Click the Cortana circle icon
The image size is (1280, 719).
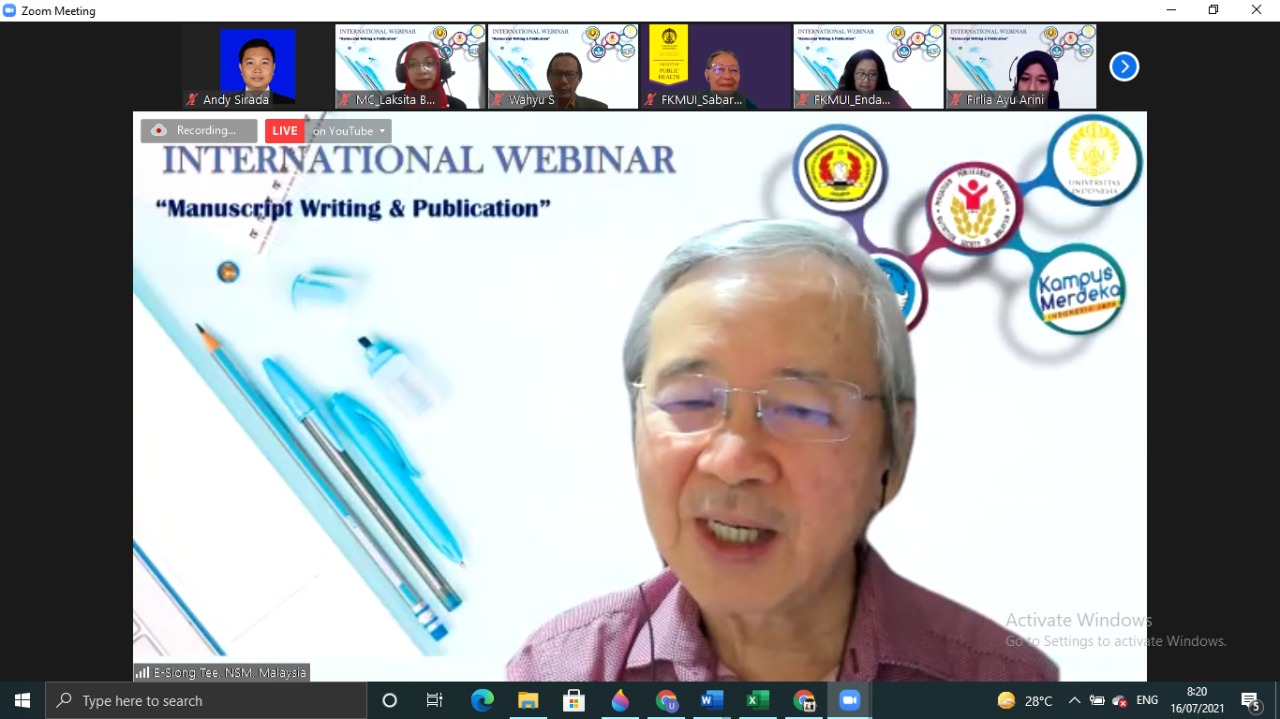click(x=390, y=700)
